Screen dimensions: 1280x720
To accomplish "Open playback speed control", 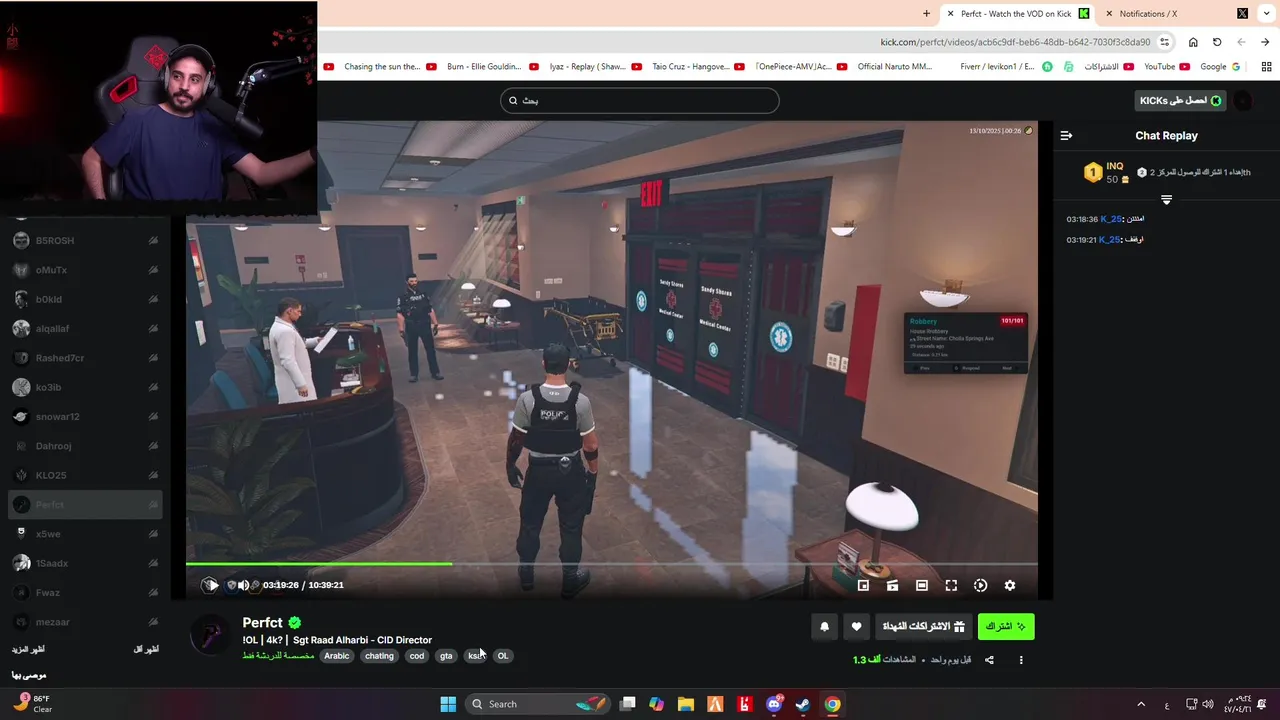I will point(980,585).
